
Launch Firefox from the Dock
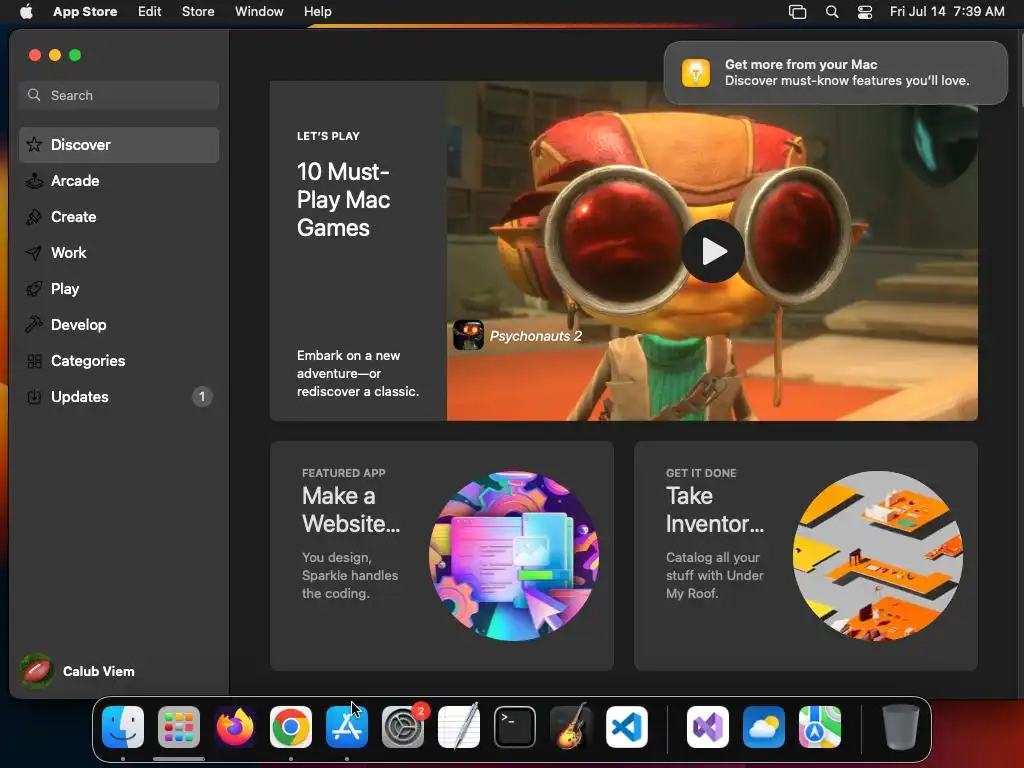[x=235, y=727]
